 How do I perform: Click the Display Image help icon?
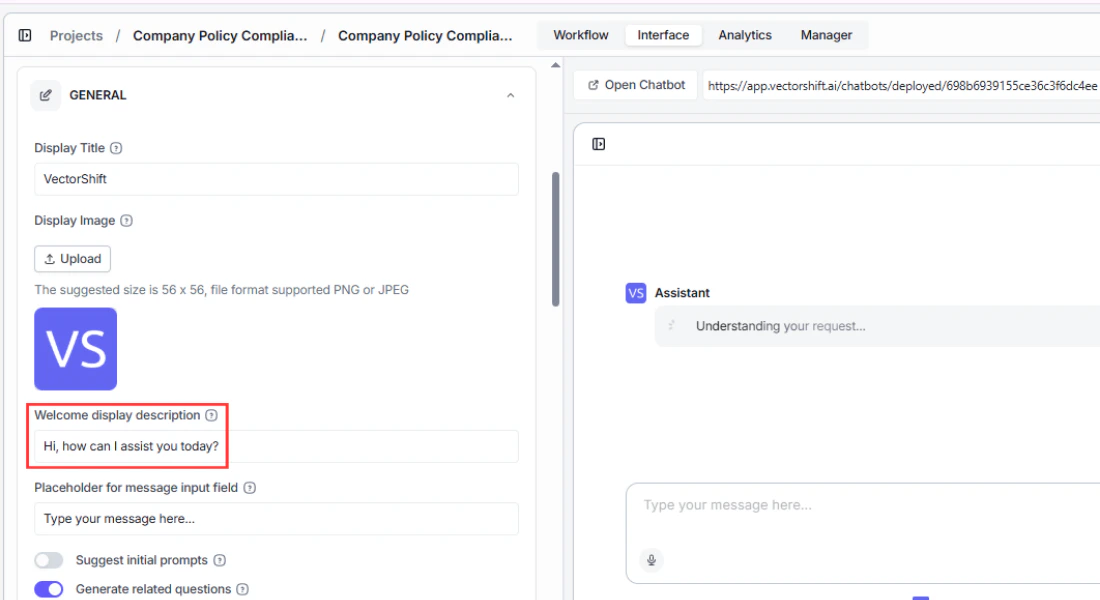tap(127, 221)
